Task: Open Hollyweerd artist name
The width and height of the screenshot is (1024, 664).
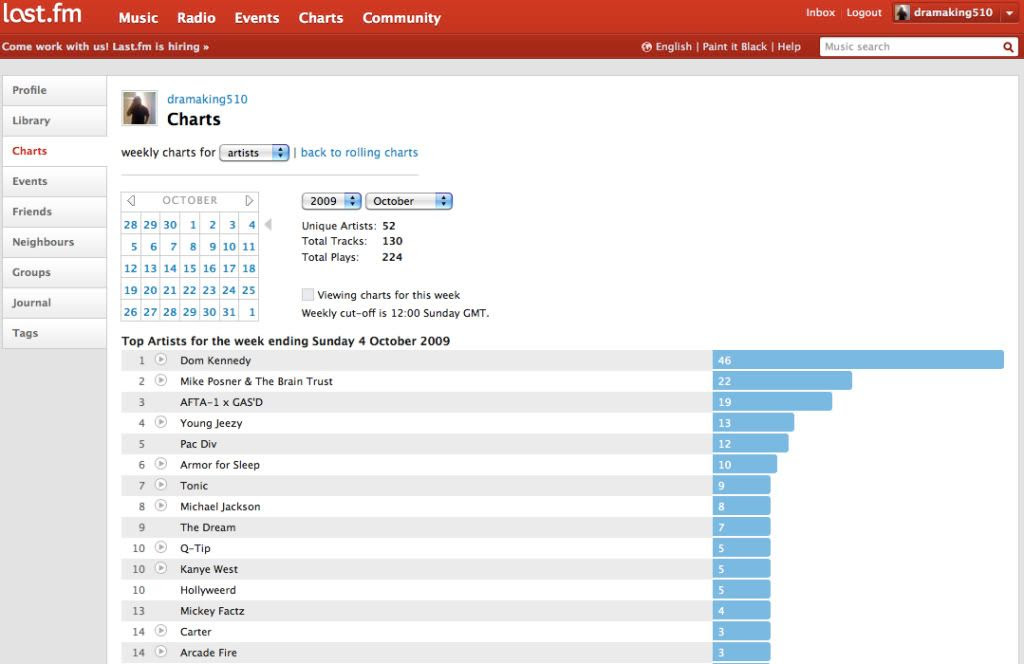Action: click(208, 590)
